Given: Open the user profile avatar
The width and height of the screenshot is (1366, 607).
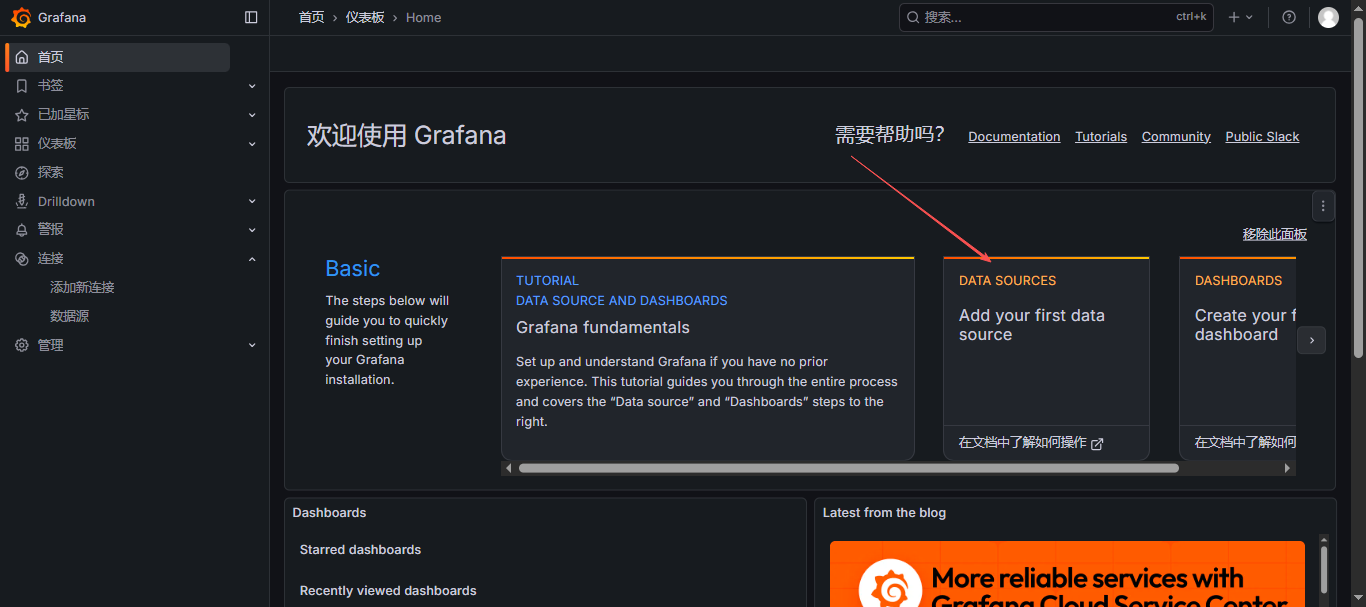Looking at the screenshot, I should [x=1328, y=17].
